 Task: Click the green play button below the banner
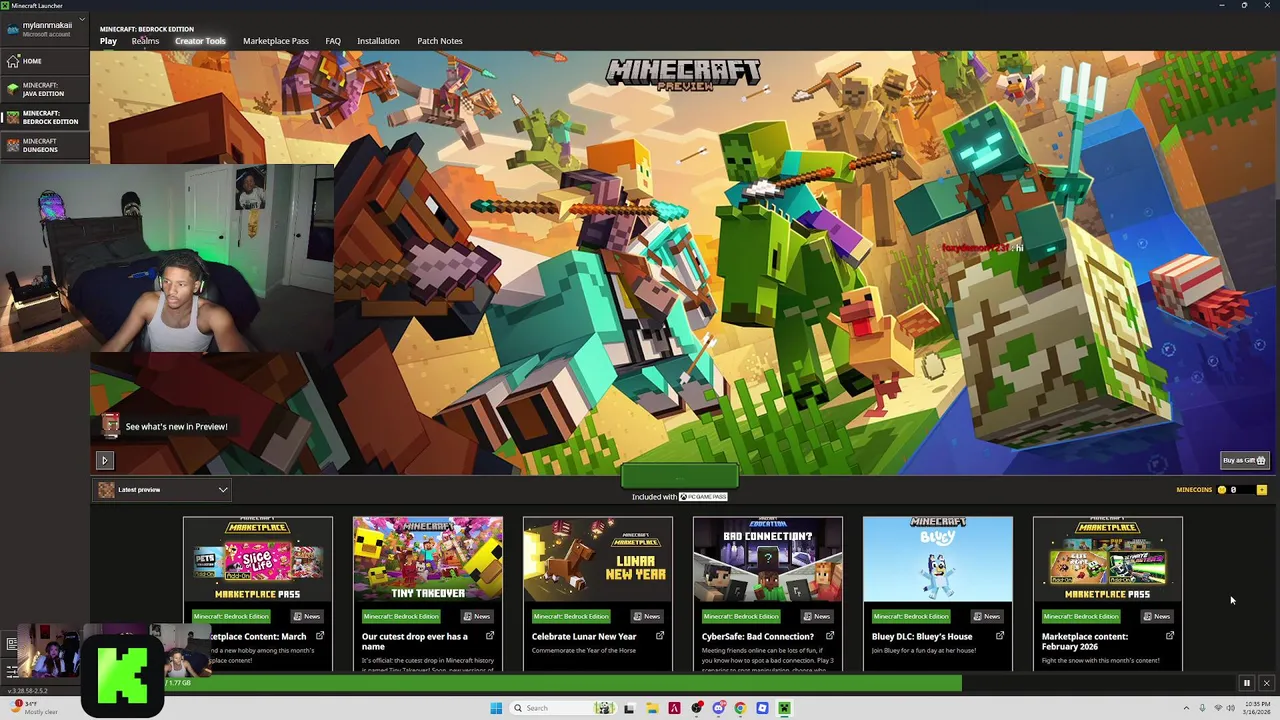tap(680, 476)
